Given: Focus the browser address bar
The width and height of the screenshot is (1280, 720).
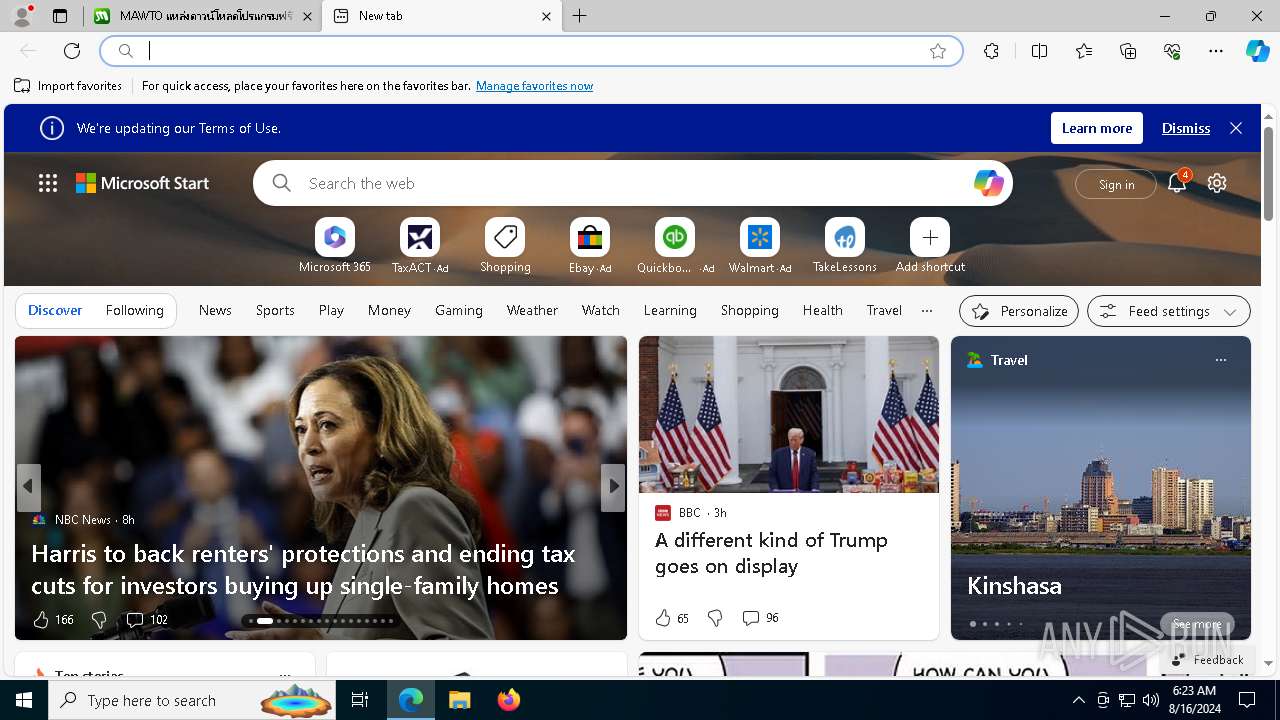Looking at the screenshot, I should pyautogui.click(x=530, y=51).
